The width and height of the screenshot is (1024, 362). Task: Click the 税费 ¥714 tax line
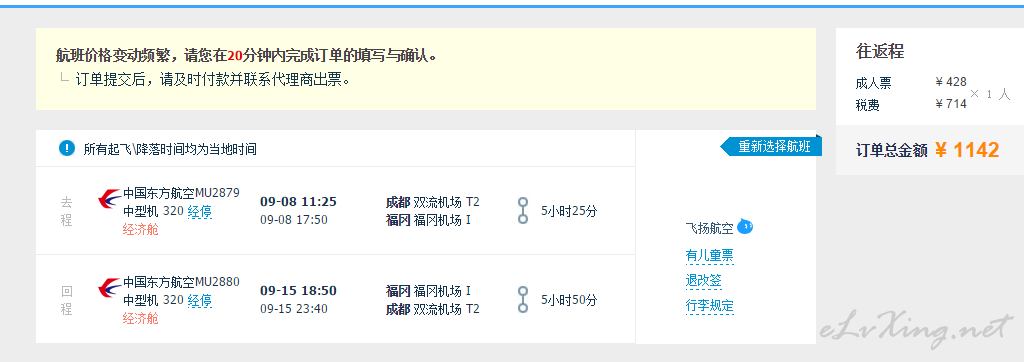click(x=911, y=105)
